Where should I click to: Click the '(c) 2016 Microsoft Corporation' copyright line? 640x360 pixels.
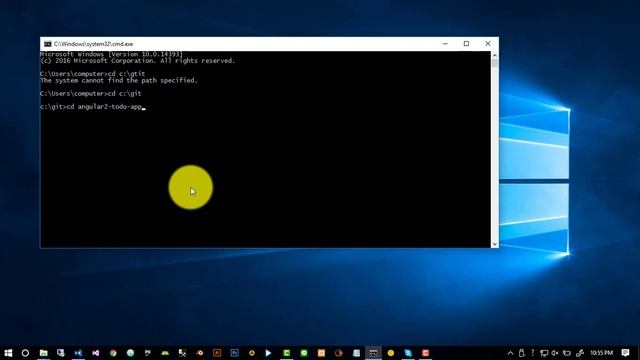click(x=138, y=61)
